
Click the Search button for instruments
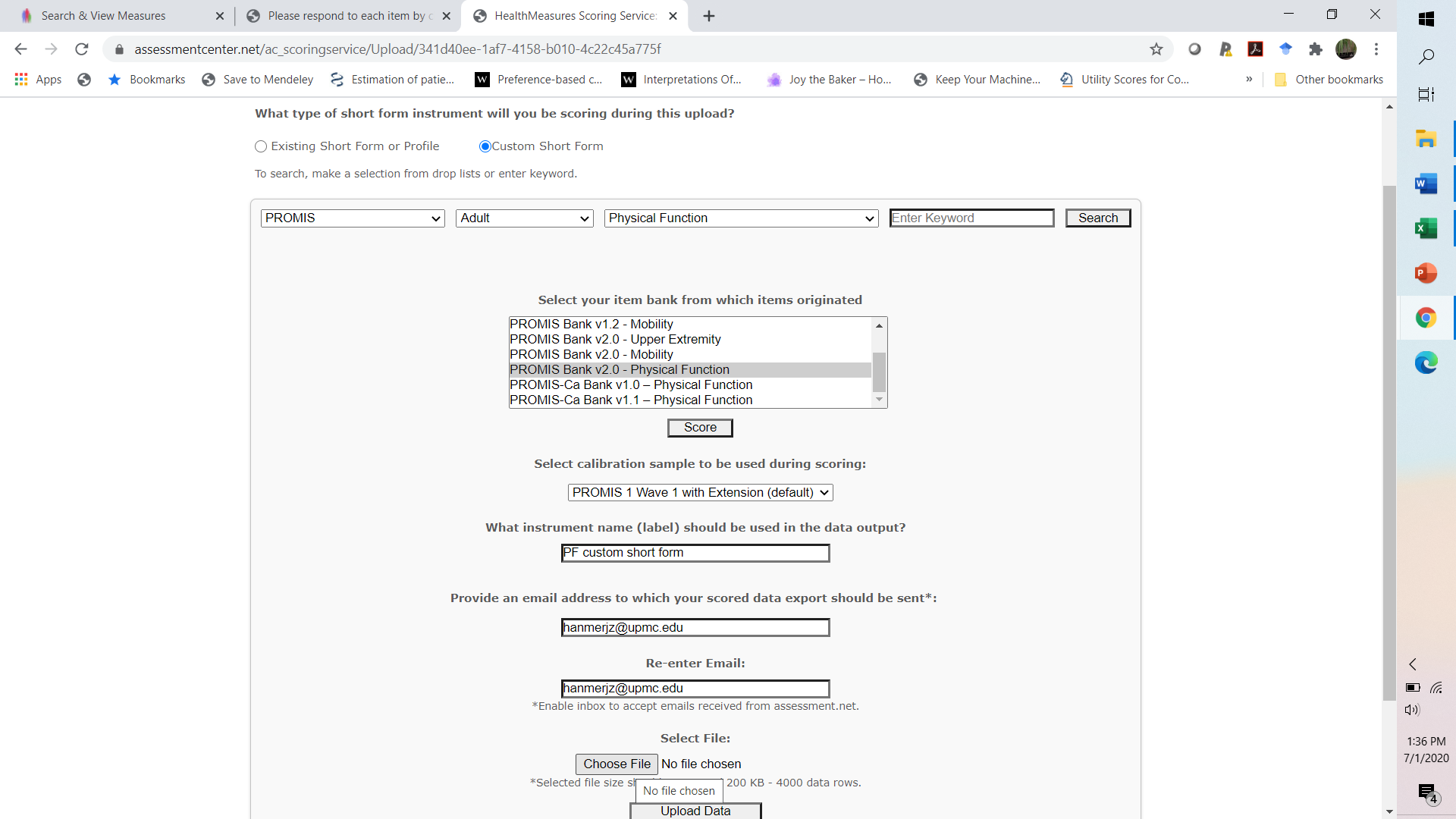point(1099,218)
